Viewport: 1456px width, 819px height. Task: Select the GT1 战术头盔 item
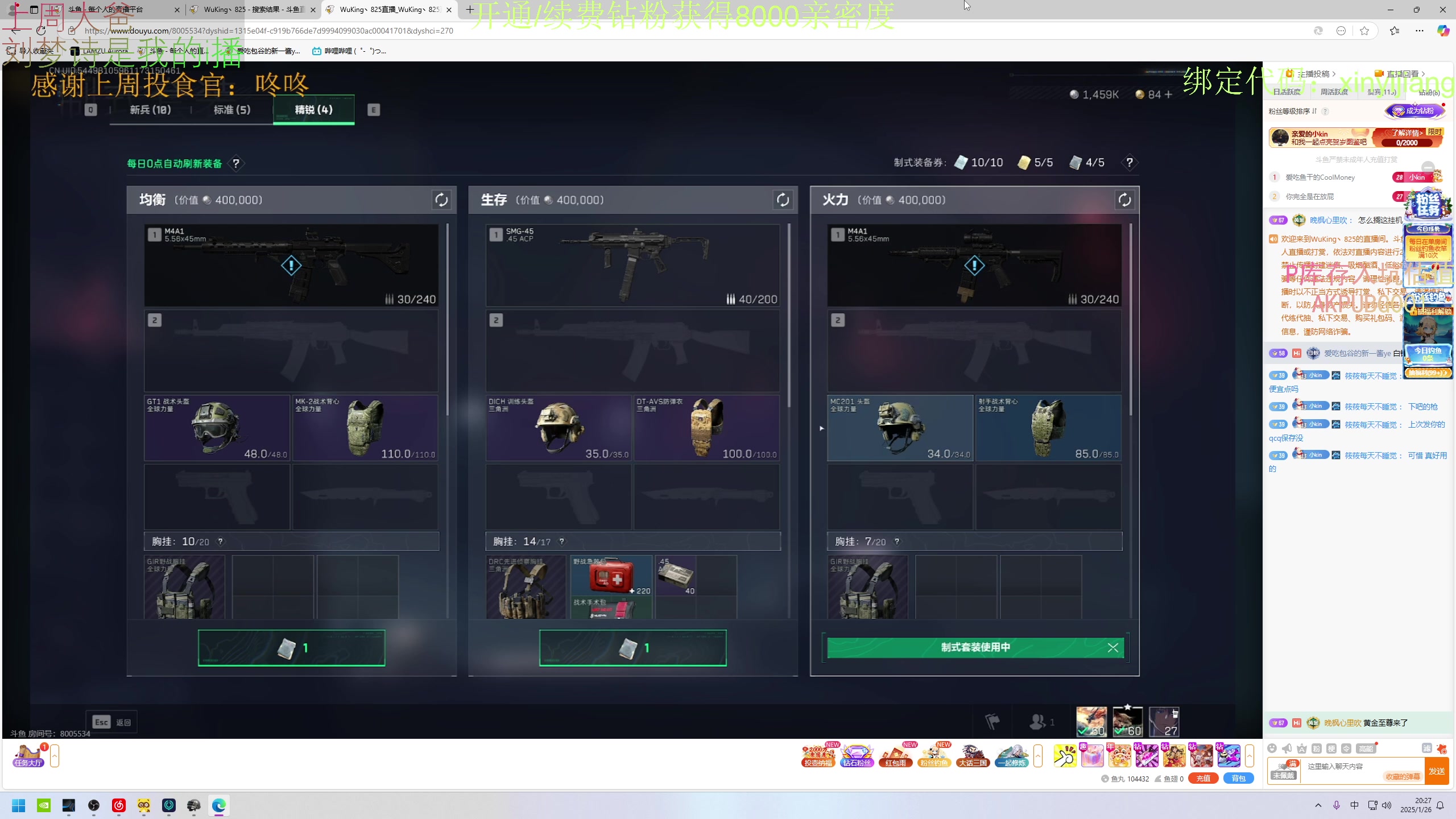tap(217, 428)
